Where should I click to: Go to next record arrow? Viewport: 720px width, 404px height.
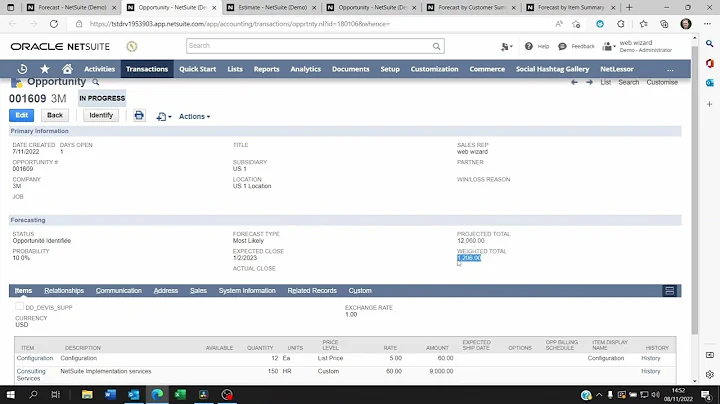[x=589, y=82]
